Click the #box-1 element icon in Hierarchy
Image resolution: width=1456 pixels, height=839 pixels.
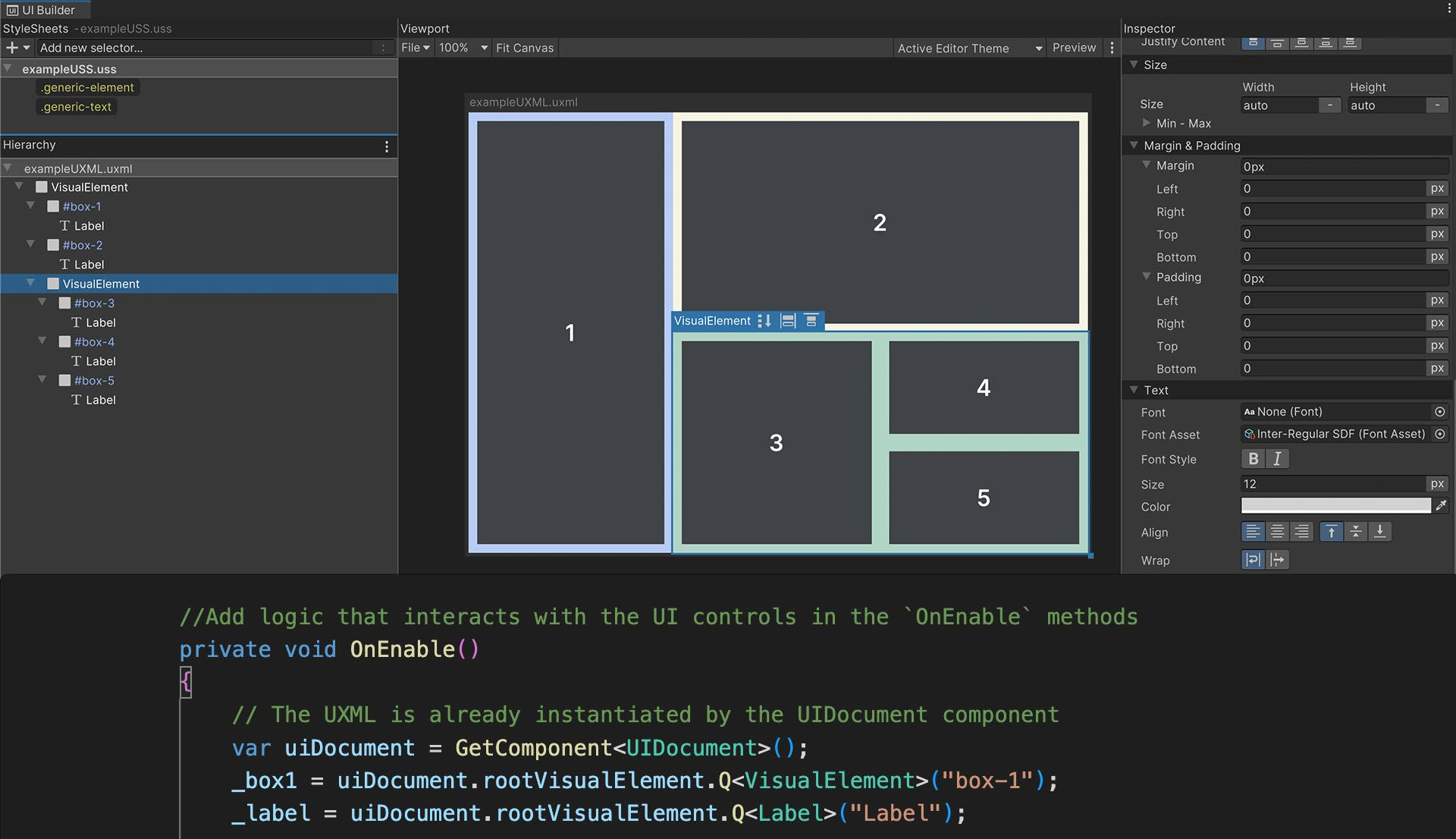click(53, 206)
